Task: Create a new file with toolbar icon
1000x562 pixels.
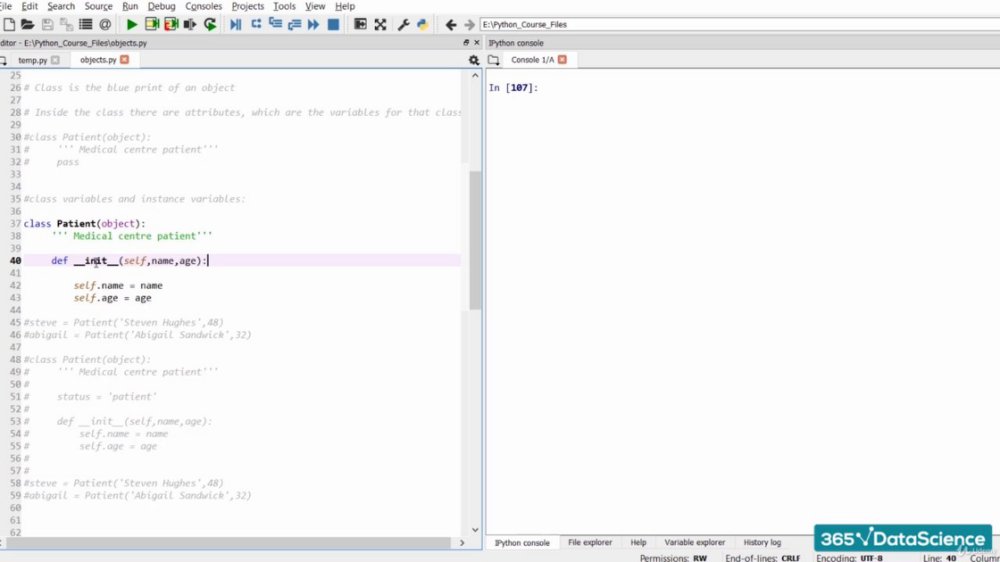Action: pyautogui.click(x=9, y=24)
